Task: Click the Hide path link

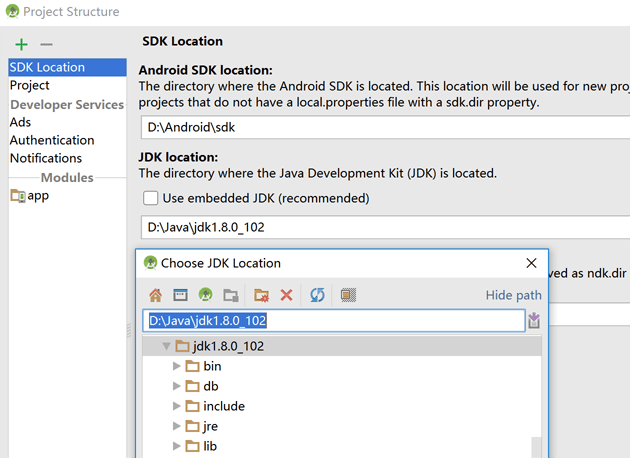Action: pos(513,295)
